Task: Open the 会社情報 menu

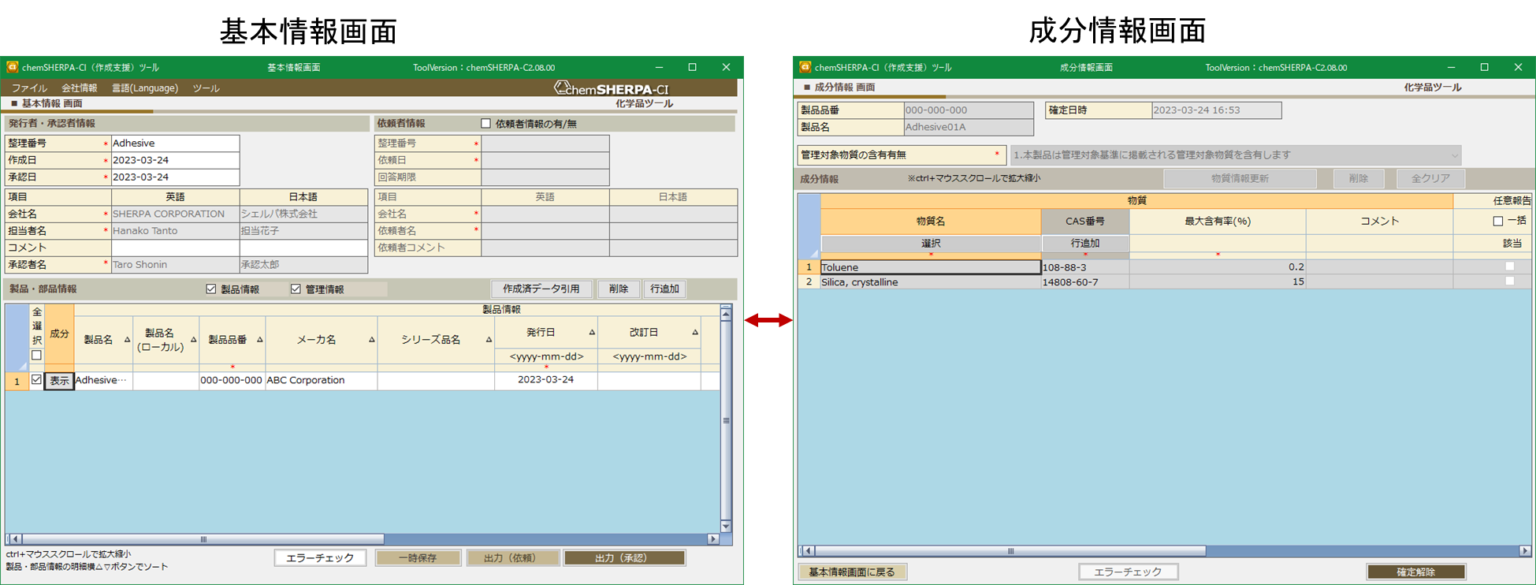Action: [x=79, y=88]
